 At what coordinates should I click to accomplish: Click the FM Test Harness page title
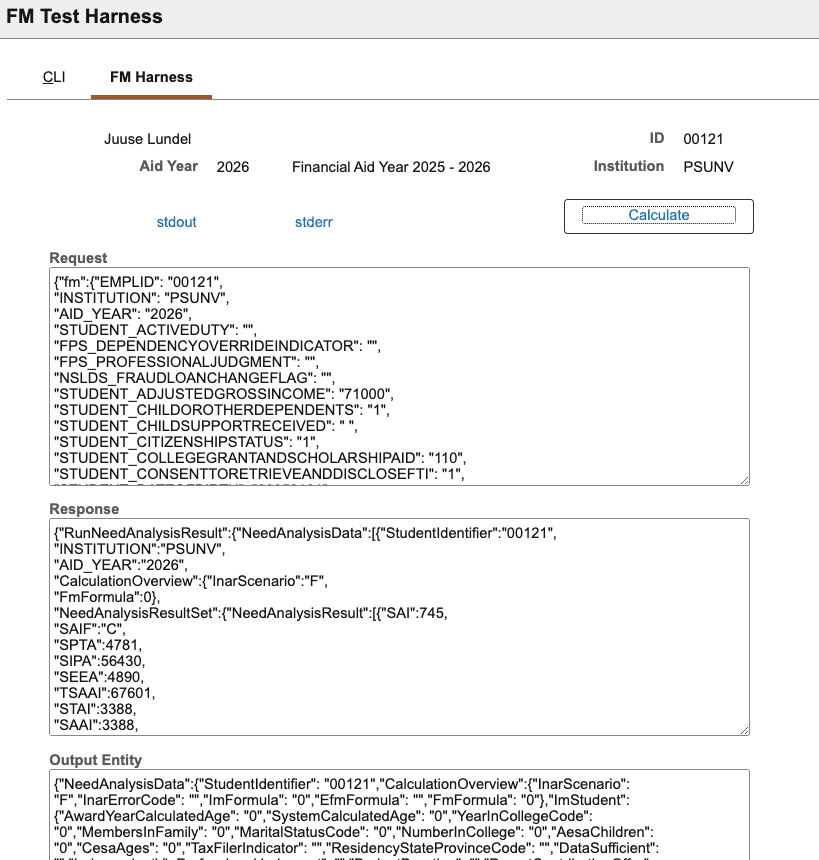pyautogui.click(x=84, y=16)
